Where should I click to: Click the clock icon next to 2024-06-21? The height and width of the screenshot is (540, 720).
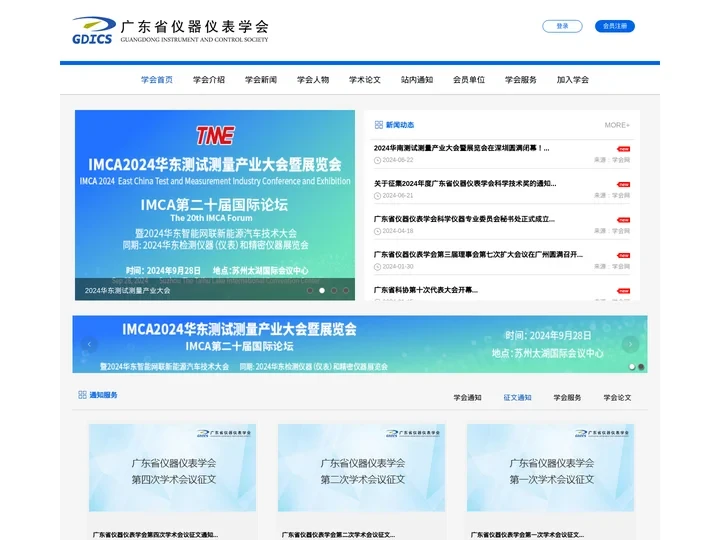click(377, 196)
